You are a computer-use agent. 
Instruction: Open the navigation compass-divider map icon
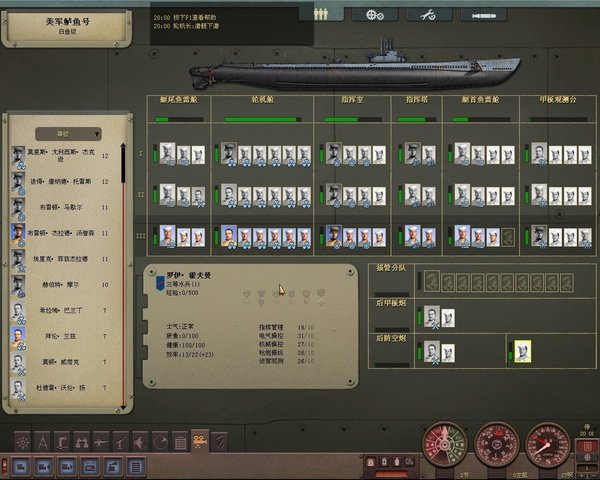42,442
